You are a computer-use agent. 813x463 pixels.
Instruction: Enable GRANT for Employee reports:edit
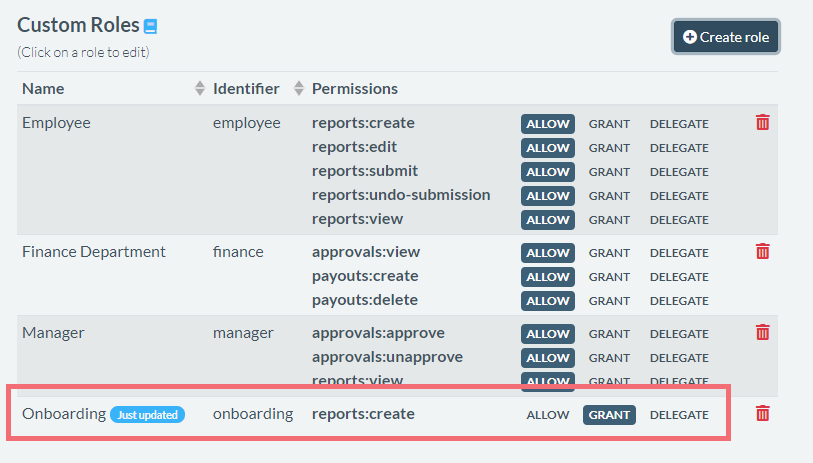click(x=609, y=148)
